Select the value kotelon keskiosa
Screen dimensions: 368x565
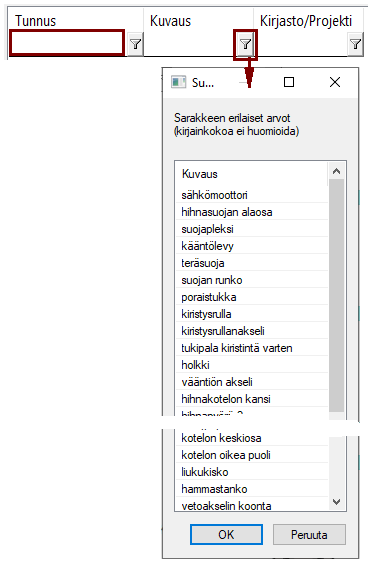click(252, 438)
